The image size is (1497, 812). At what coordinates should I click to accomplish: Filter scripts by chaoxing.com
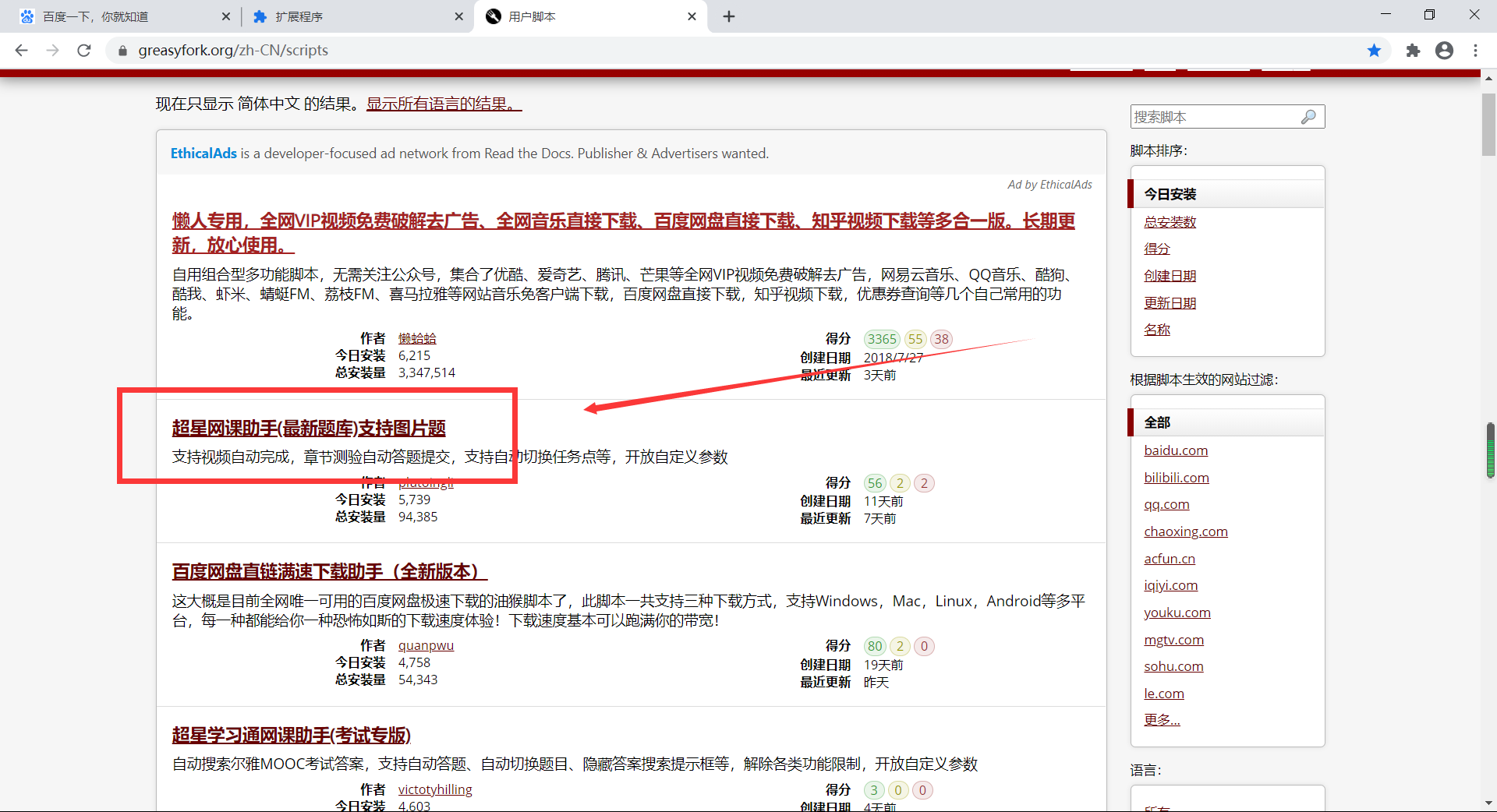point(1186,531)
